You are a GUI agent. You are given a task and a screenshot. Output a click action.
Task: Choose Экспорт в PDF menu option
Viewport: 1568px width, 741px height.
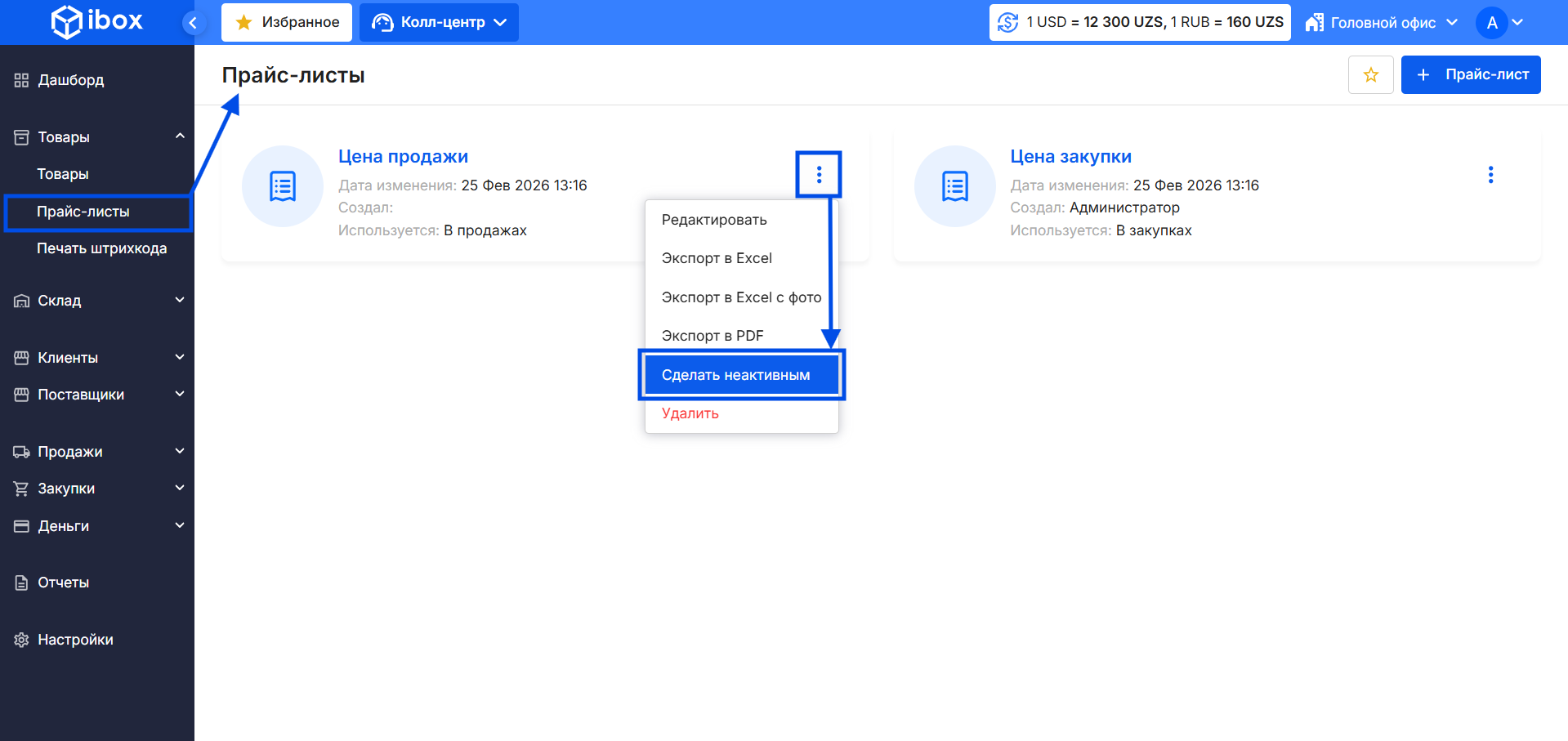pyautogui.click(x=713, y=336)
